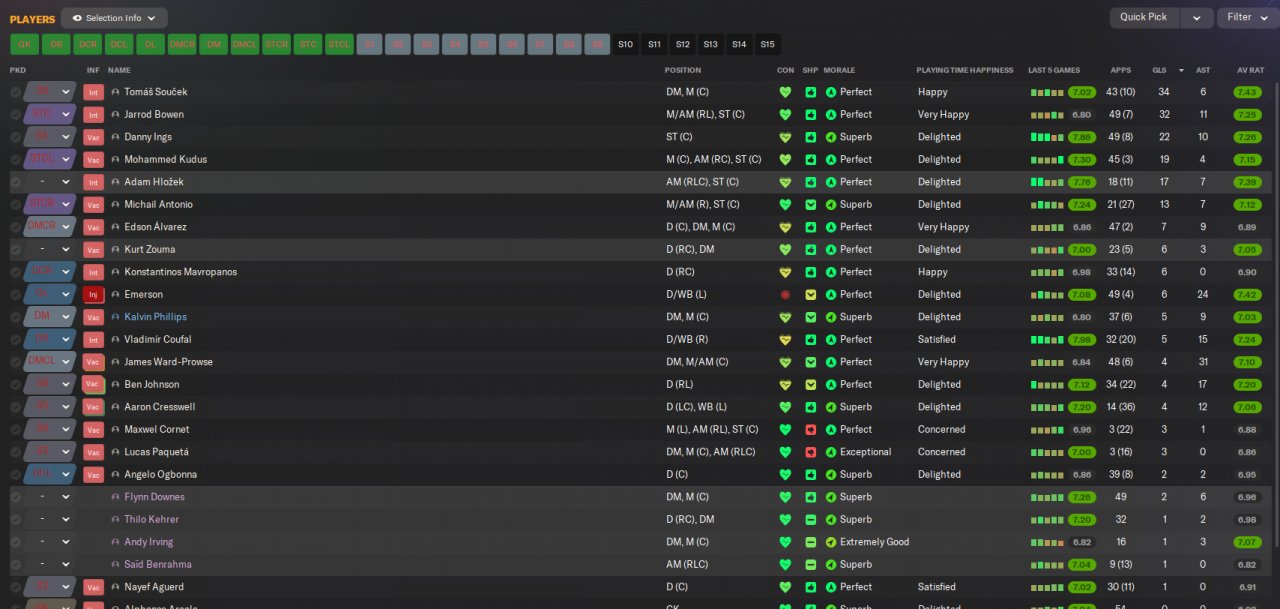The width and height of the screenshot is (1280, 609).
Task: Click Lucas Paquetá's red sharpness icon
Action: [811, 452]
